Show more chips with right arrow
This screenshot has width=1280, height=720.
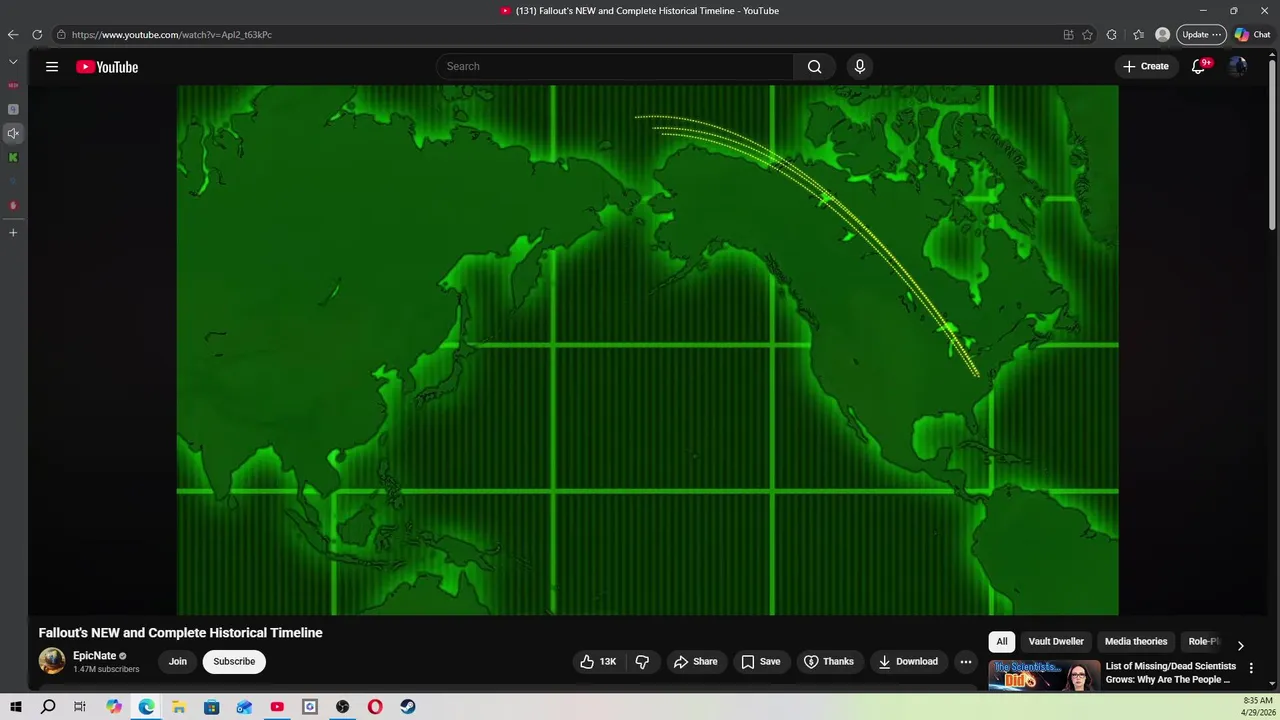tap(1241, 646)
